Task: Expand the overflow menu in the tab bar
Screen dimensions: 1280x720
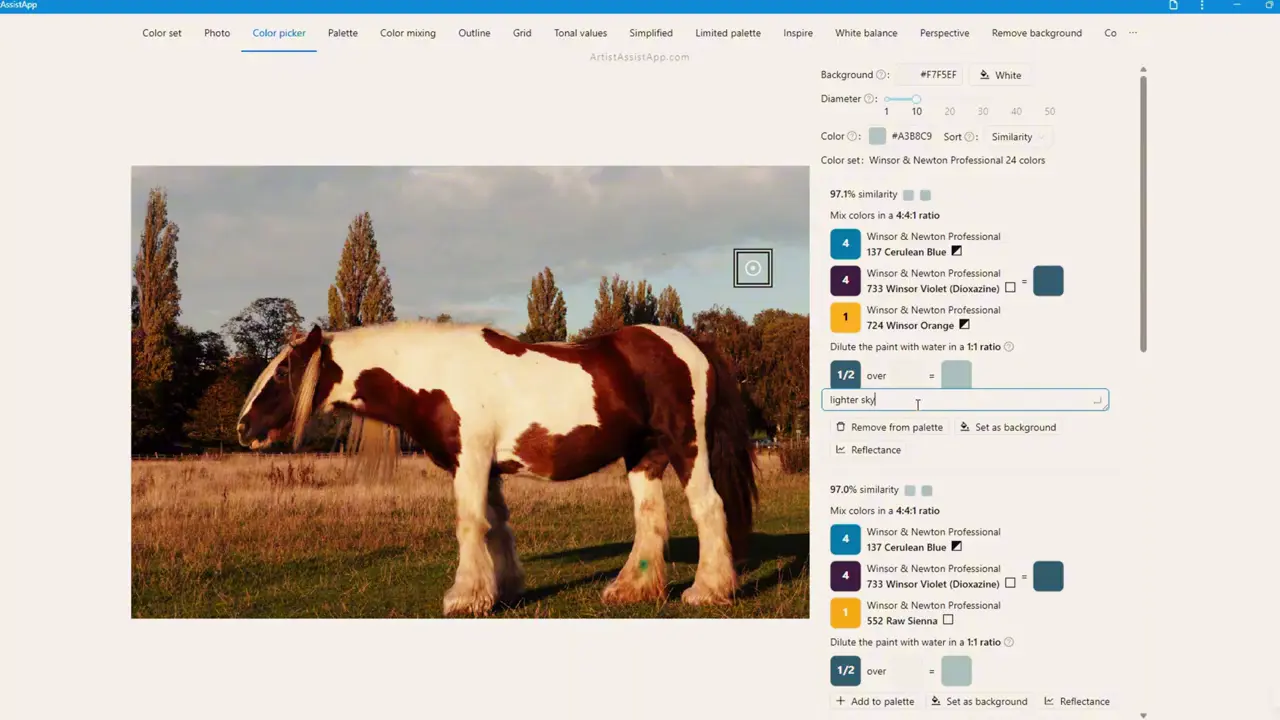Action: point(1133,33)
